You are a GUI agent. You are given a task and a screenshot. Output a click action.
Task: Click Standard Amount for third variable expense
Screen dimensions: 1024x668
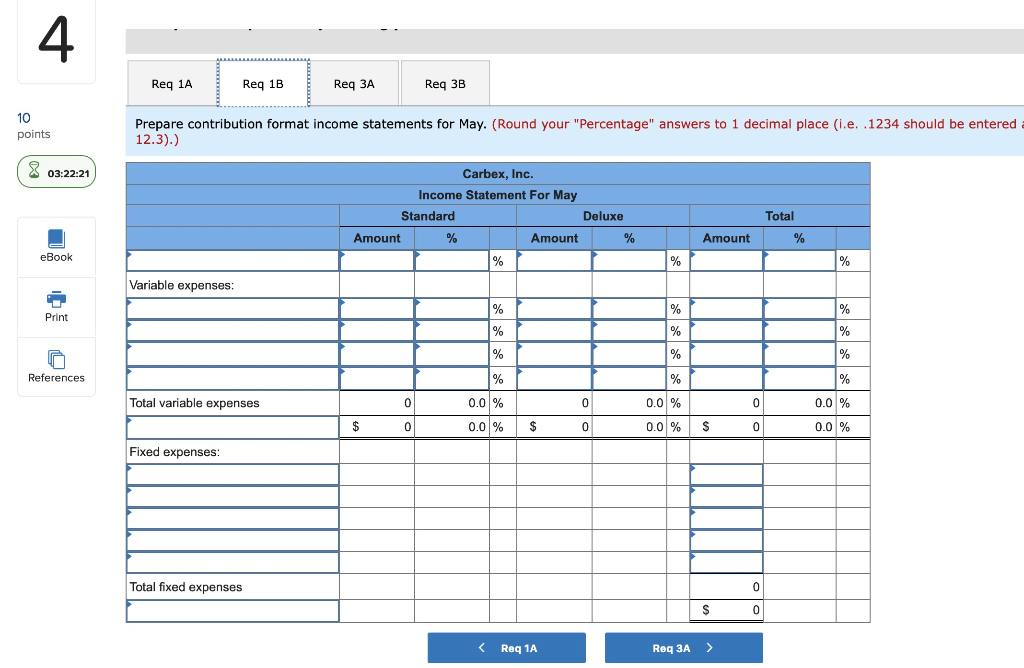coord(377,354)
